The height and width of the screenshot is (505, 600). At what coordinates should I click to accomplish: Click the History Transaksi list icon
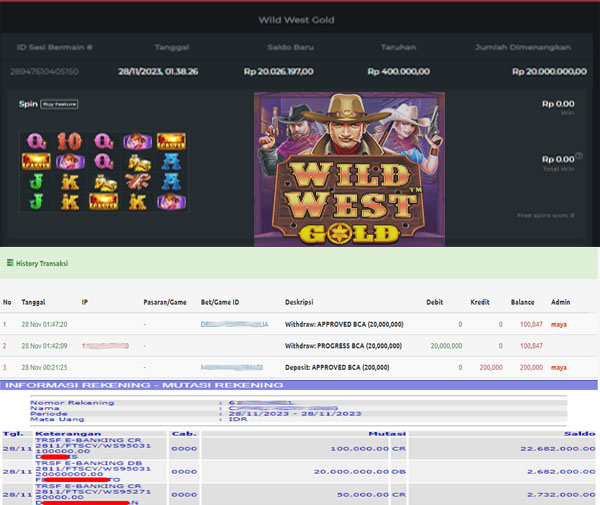10,263
